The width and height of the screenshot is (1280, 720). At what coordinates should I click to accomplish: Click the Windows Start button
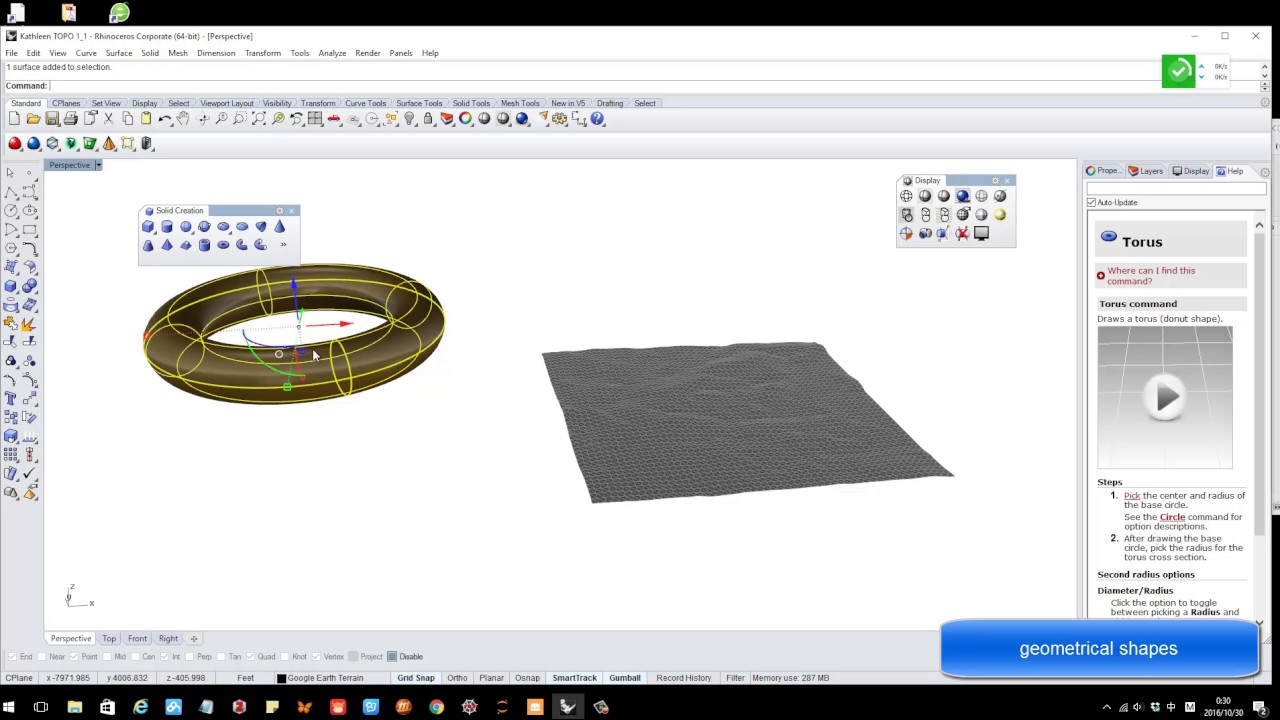[x=9, y=707]
